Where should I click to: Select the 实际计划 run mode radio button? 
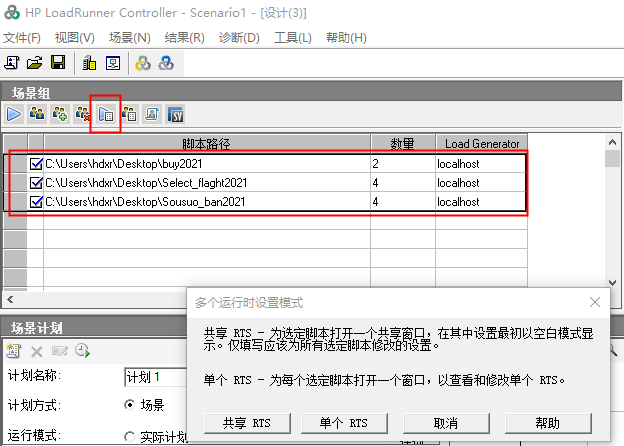click(x=129, y=437)
